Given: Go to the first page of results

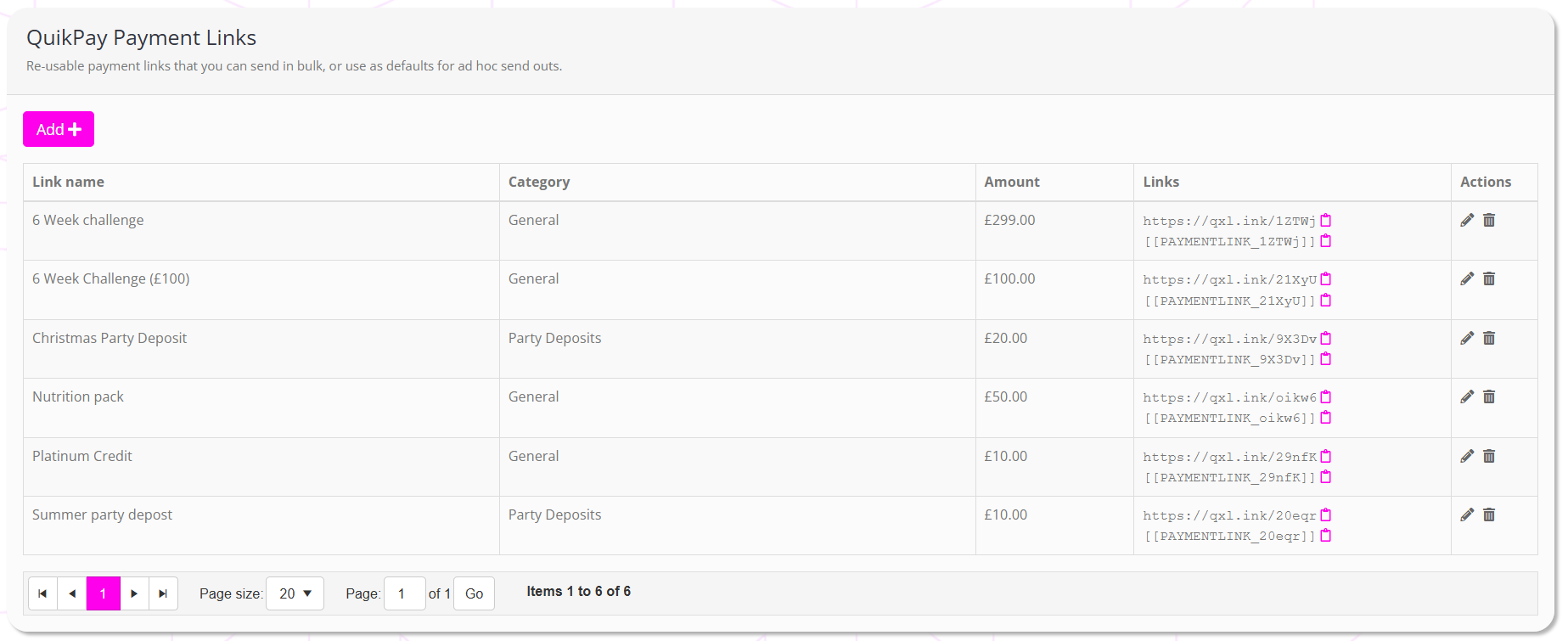Looking at the screenshot, I should click(x=42, y=593).
